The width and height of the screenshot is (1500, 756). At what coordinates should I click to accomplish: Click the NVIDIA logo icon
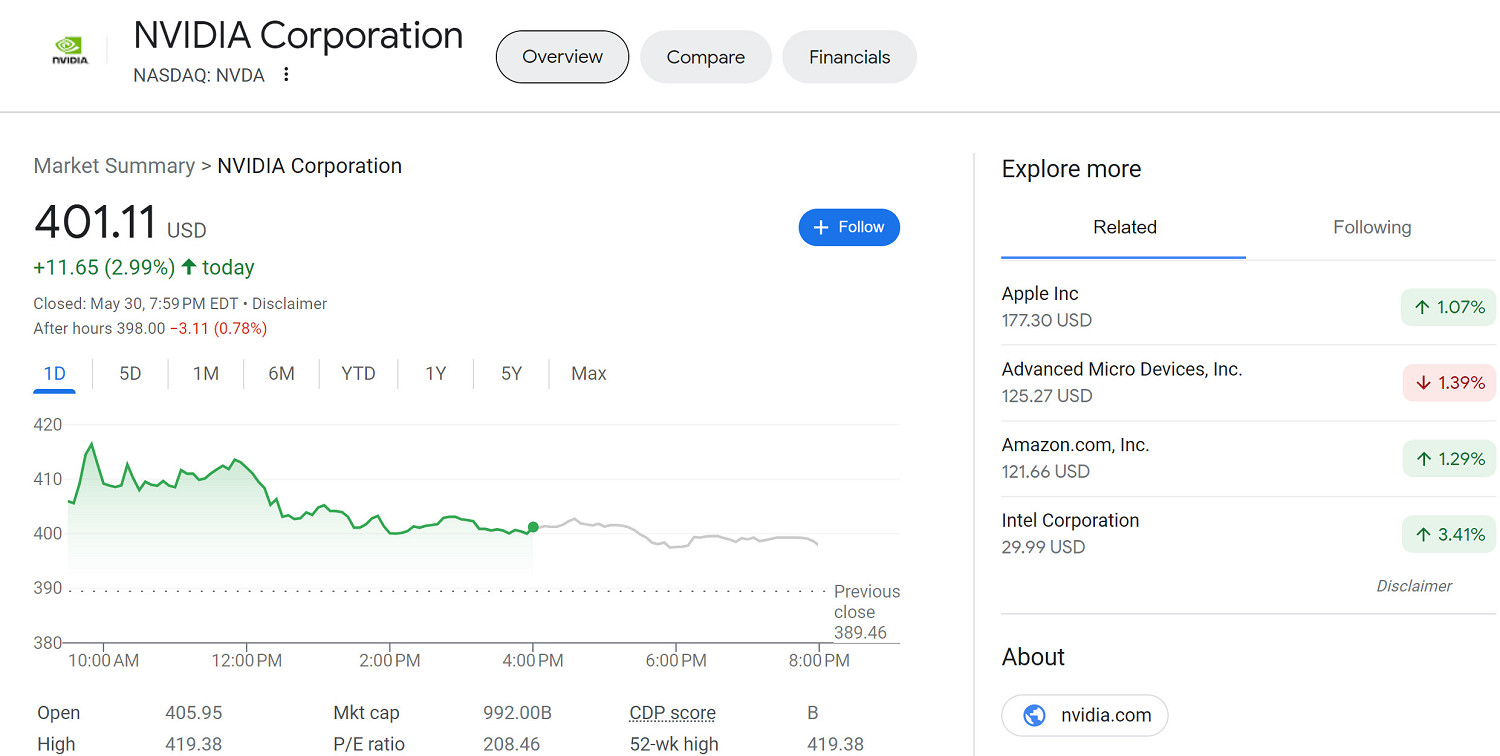coord(70,52)
